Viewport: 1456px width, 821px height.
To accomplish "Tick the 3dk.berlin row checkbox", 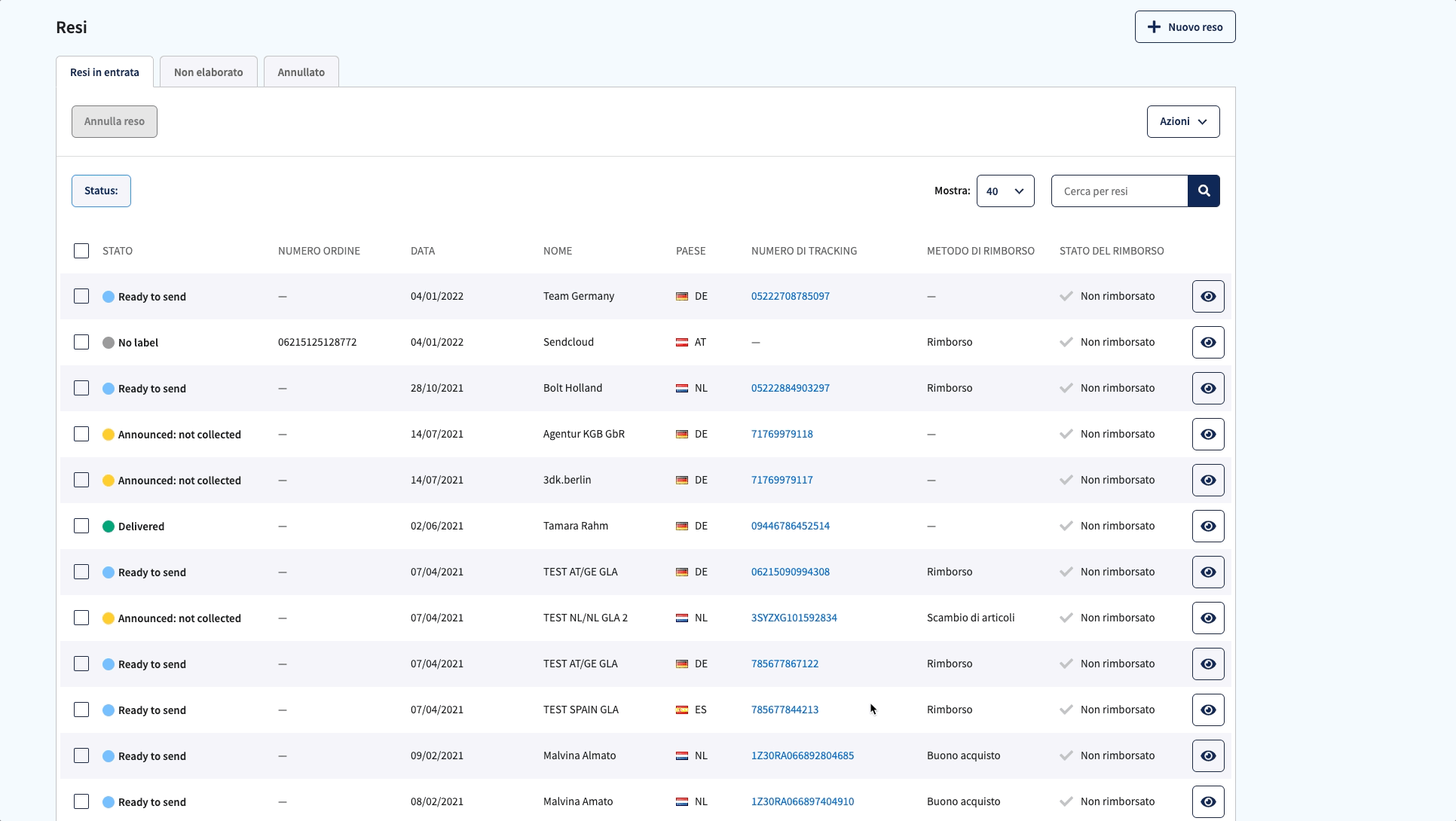I will [81, 480].
